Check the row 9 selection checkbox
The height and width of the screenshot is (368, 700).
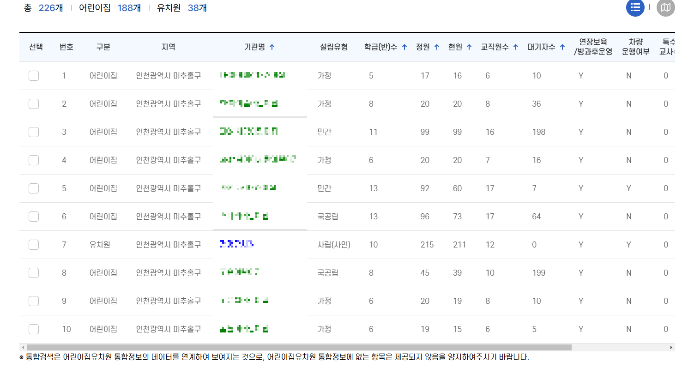33,301
